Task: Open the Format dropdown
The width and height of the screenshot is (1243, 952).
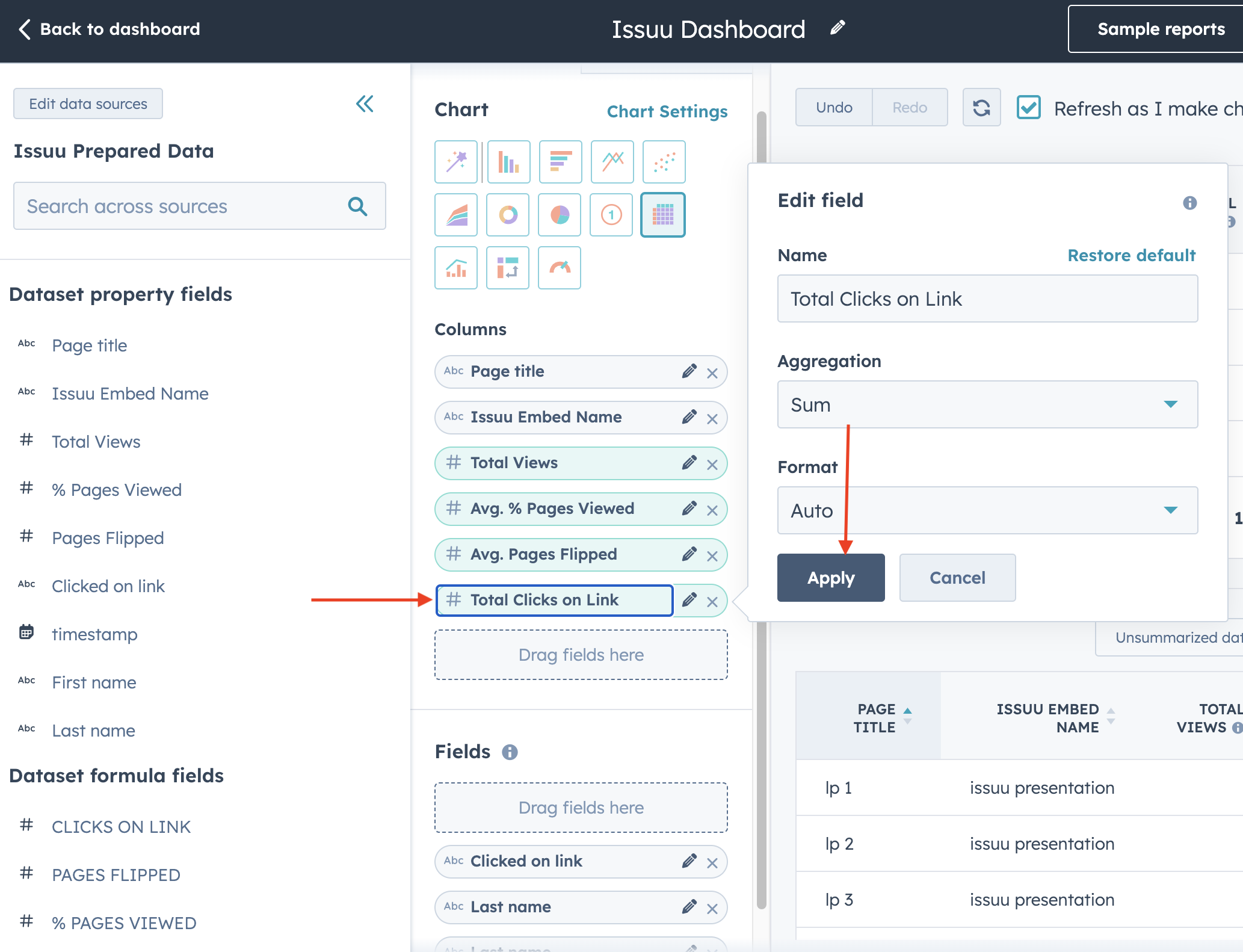Action: 987,510
